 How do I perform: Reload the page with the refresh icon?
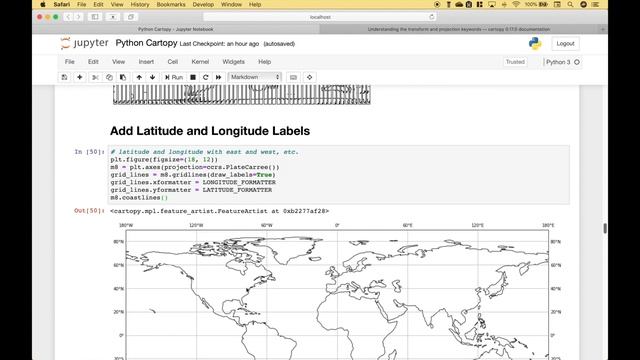pyautogui.click(x=431, y=17)
